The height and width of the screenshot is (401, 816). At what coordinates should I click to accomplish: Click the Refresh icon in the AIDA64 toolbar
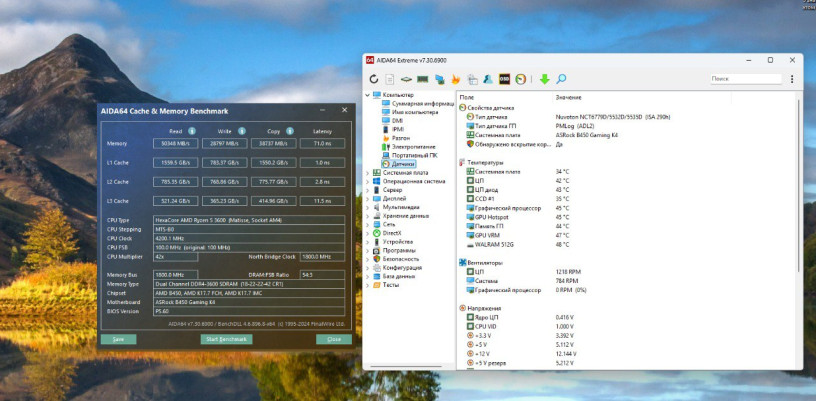(374, 79)
